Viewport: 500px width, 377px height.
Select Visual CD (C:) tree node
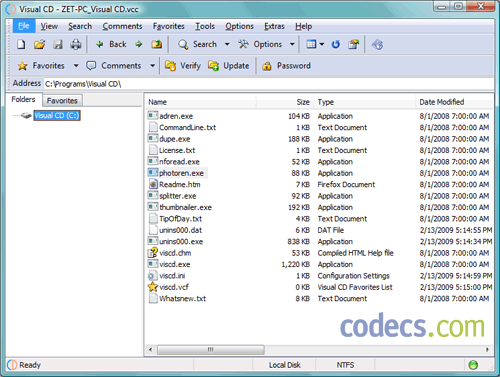tap(57, 116)
